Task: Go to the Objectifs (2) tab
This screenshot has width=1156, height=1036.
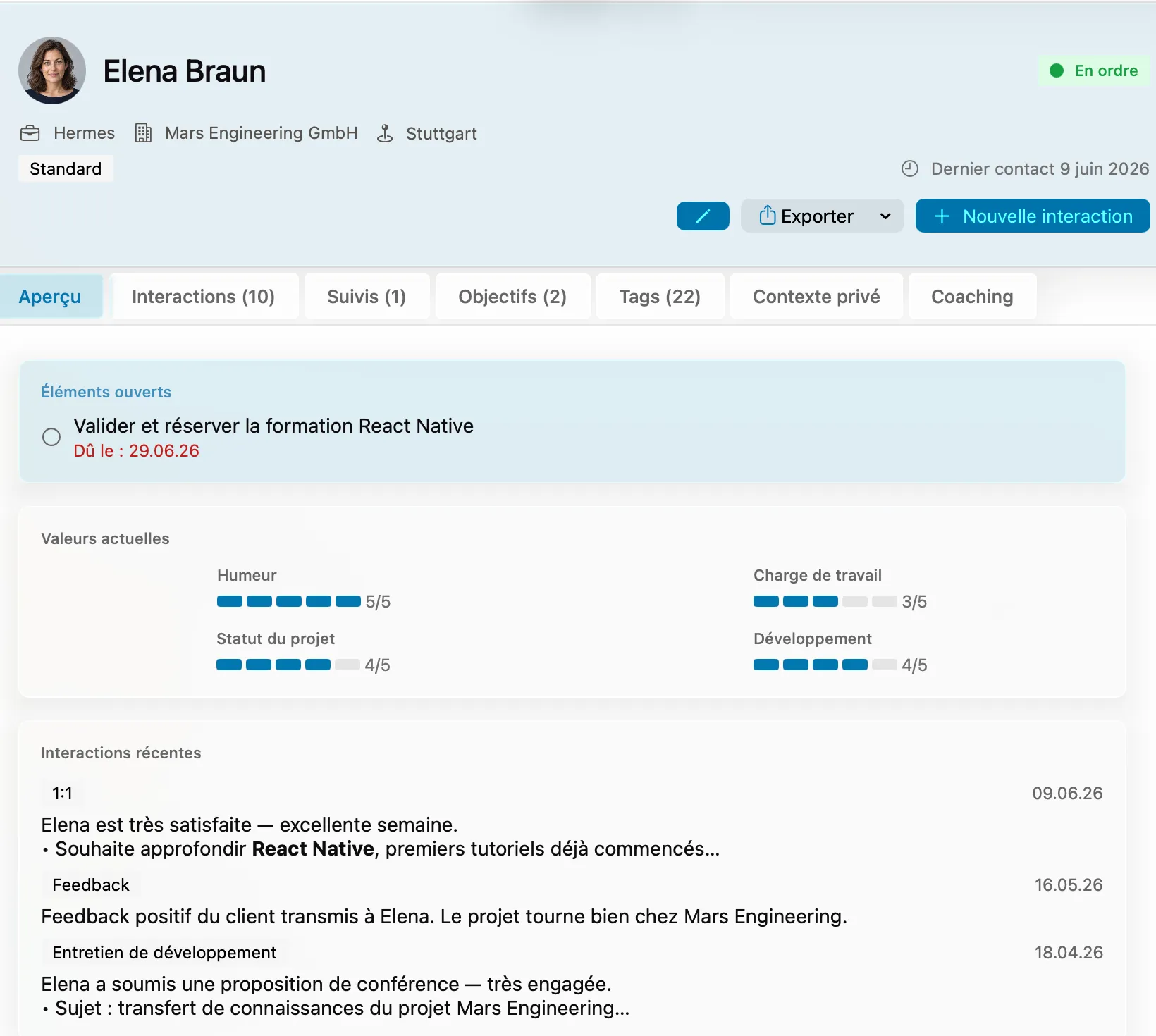Action: (x=512, y=296)
